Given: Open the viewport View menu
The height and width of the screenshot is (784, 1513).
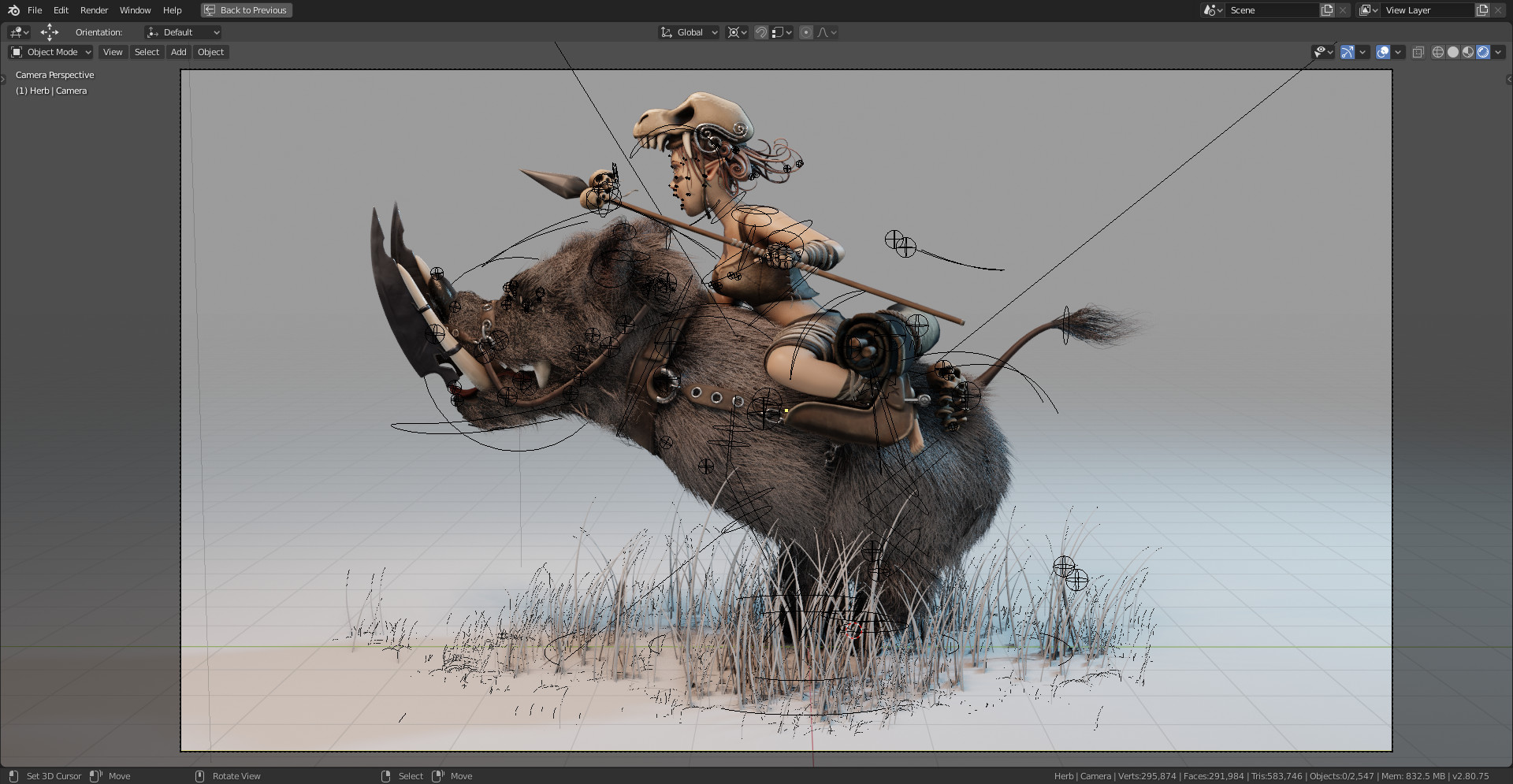Looking at the screenshot, I should click(x=113, y=52).
